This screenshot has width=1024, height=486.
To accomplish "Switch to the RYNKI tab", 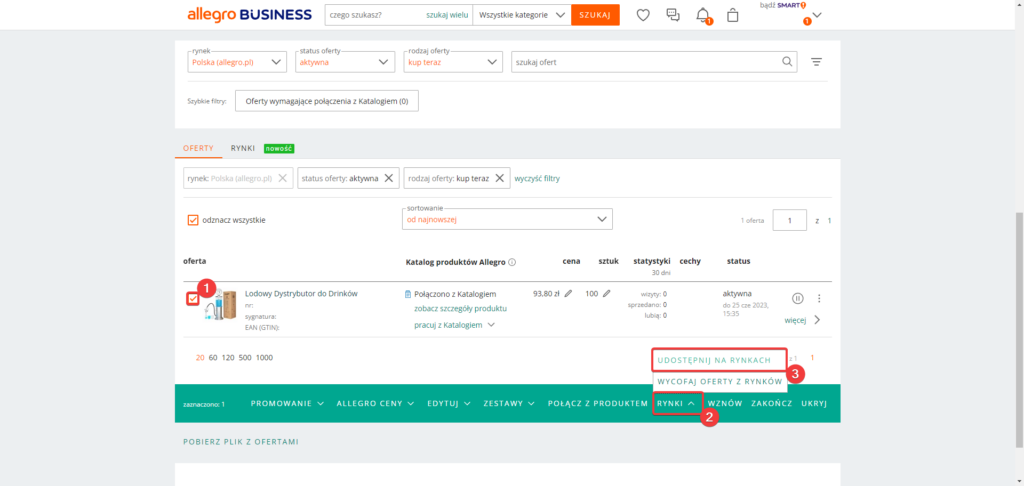I will (x=242, y=148).
